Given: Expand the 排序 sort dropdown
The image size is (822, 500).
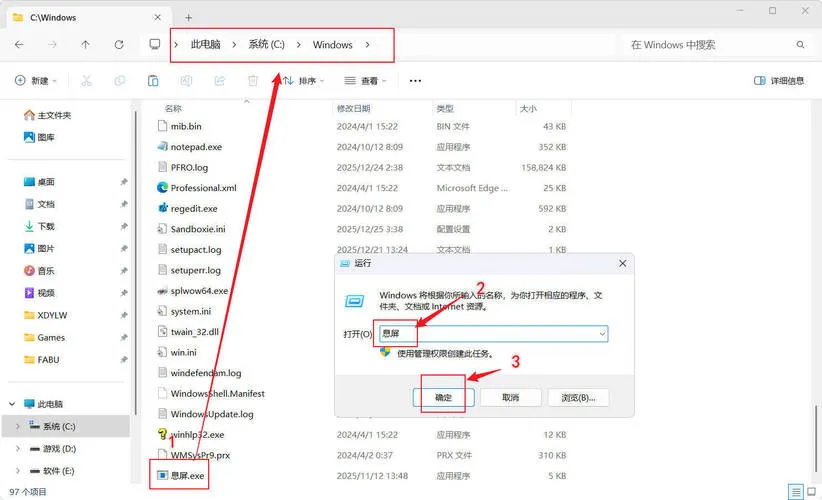Looking at the screenshot, I should coord(302,81).
